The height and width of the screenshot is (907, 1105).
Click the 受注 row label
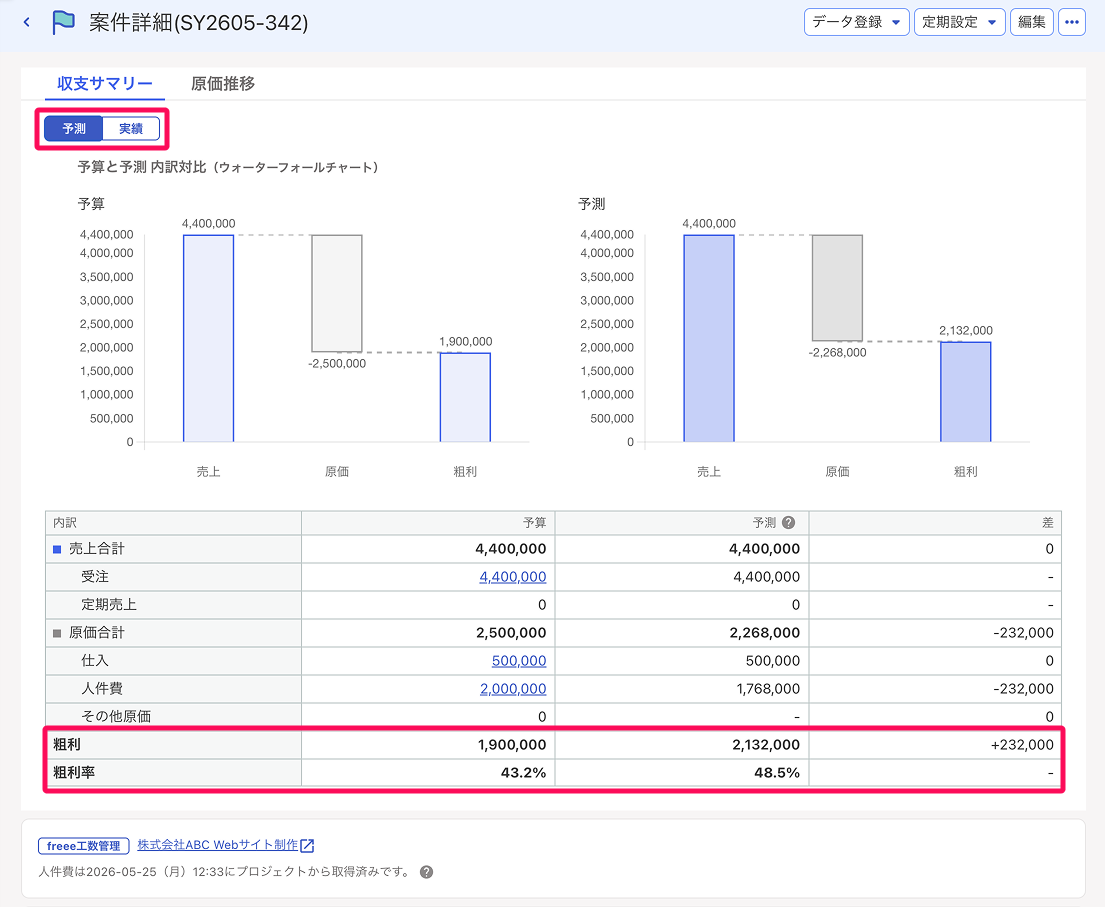coord(94,576)
